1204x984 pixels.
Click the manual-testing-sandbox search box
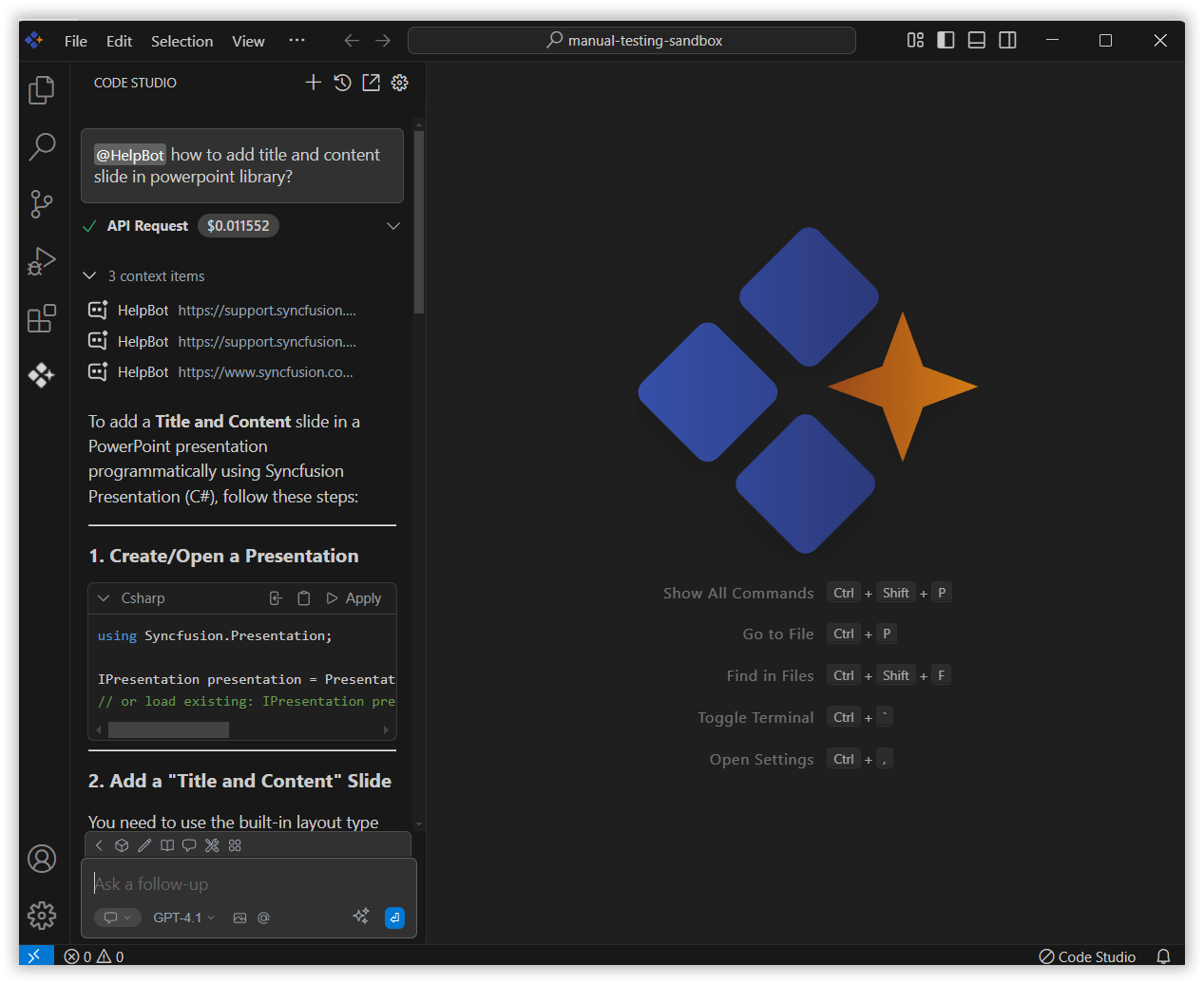632,40
